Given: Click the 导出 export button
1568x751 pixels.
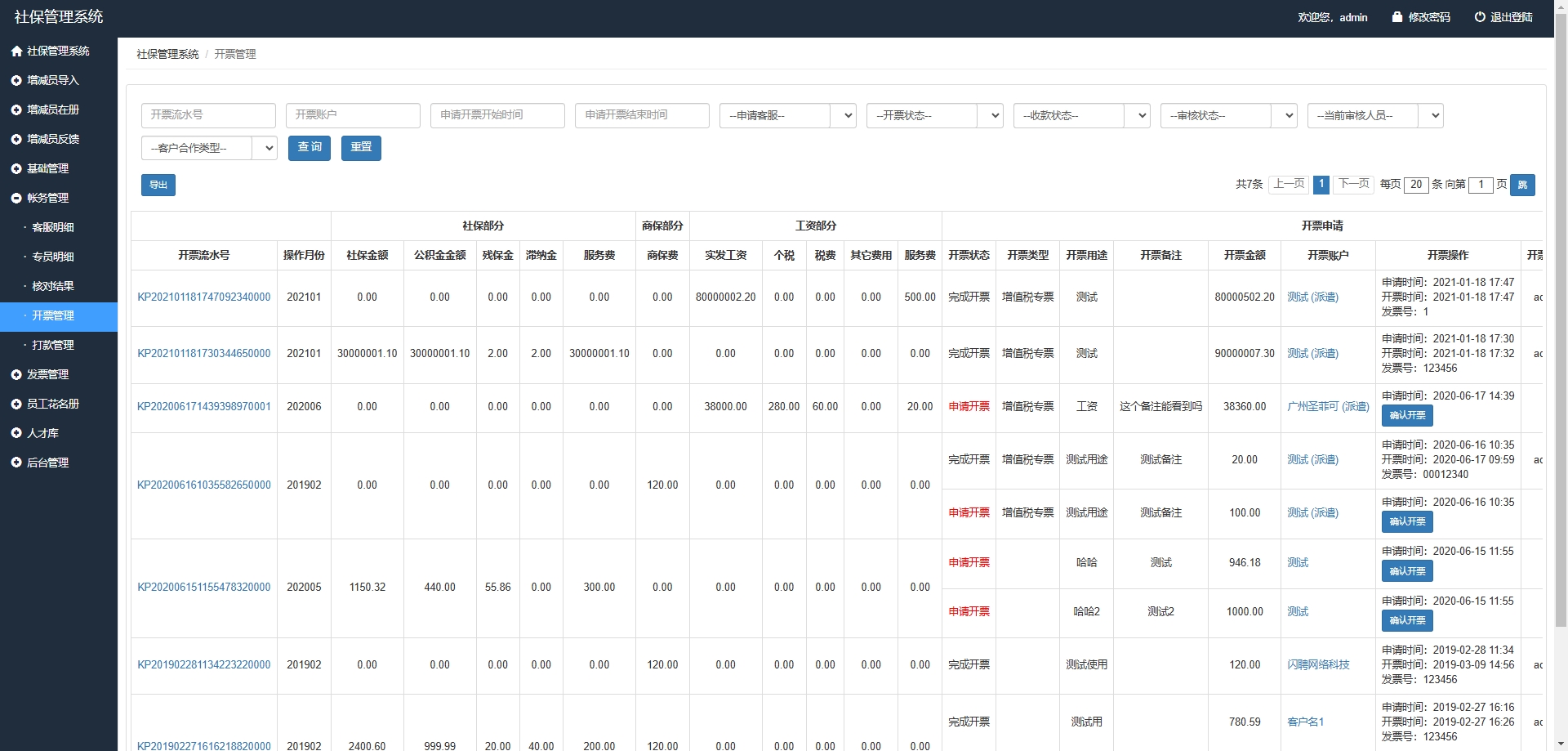Looking at the screenshot, I should pyautogui.click(x=158, y=186).
